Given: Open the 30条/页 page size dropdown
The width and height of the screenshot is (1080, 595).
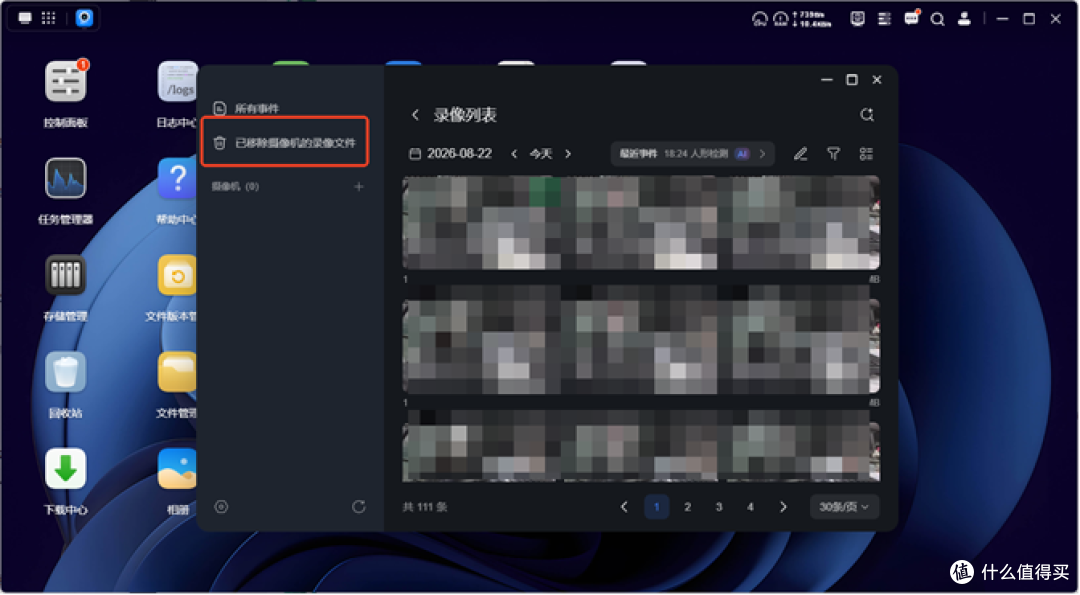Looking at the screenshot, I should tap(844, 508).
